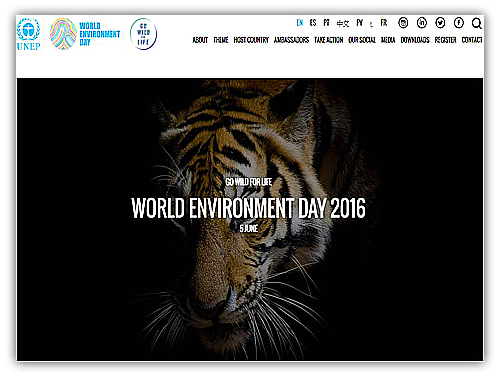Click the Go Wild for Life badge
This screenshot has height=378, width=500.
143,34
